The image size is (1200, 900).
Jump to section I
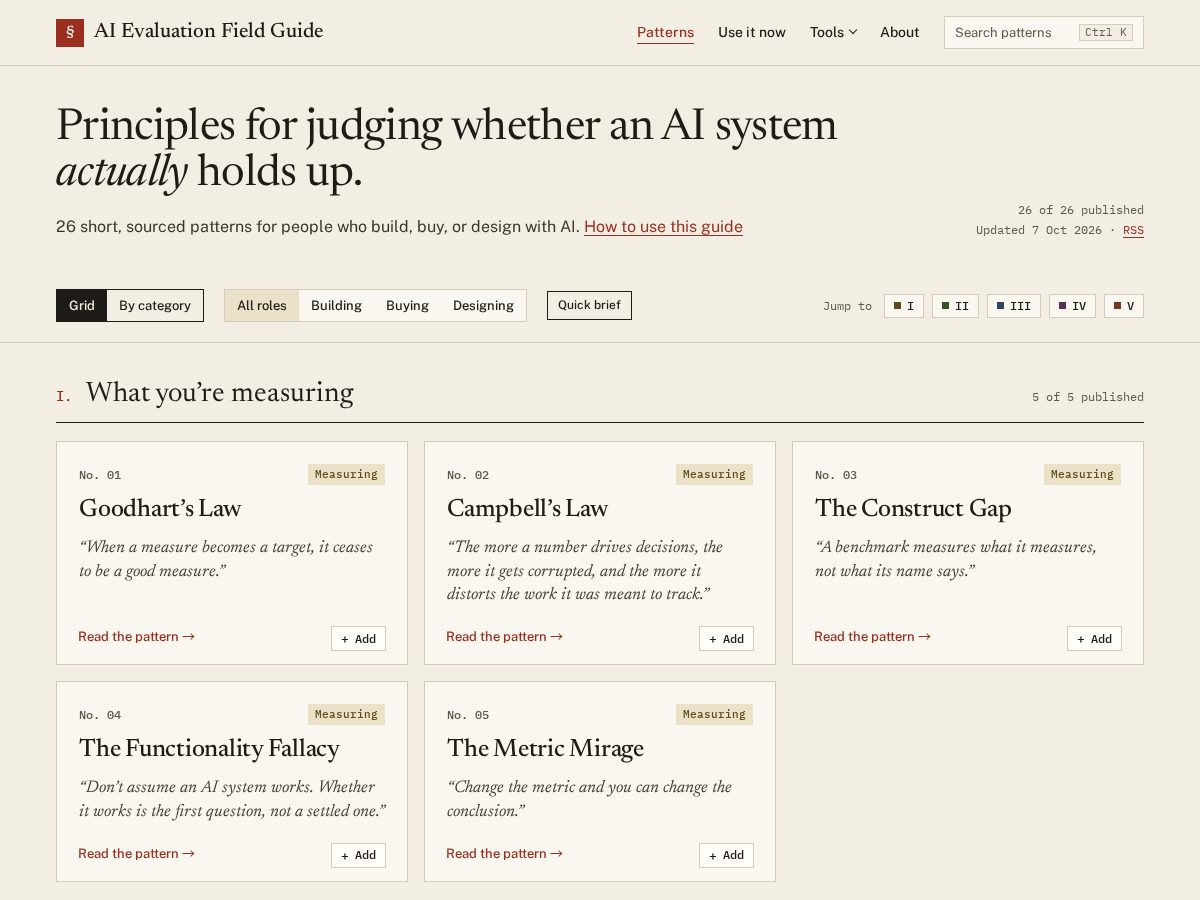(x=904, y=306)
